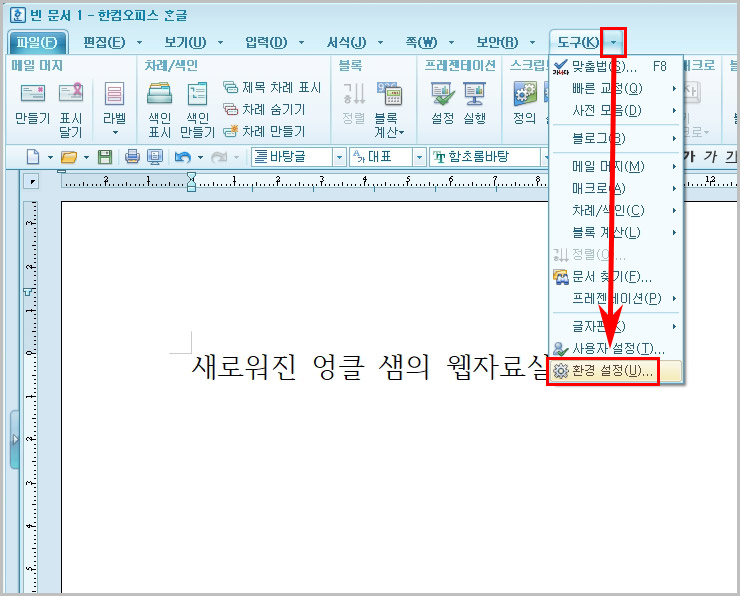Expand dropdown arrow beside 서식
740x596 pixels.
tap(380, 42)
